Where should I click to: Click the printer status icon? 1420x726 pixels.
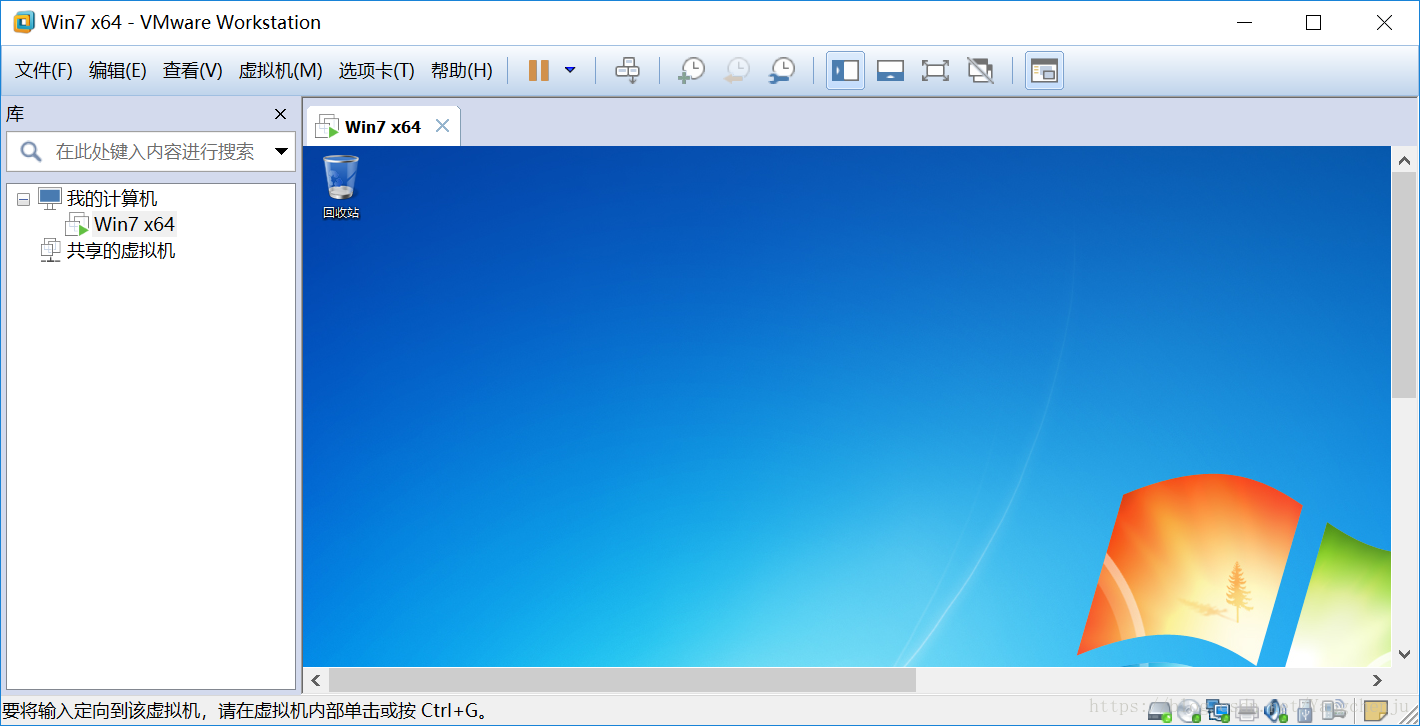coord(1246,711)
